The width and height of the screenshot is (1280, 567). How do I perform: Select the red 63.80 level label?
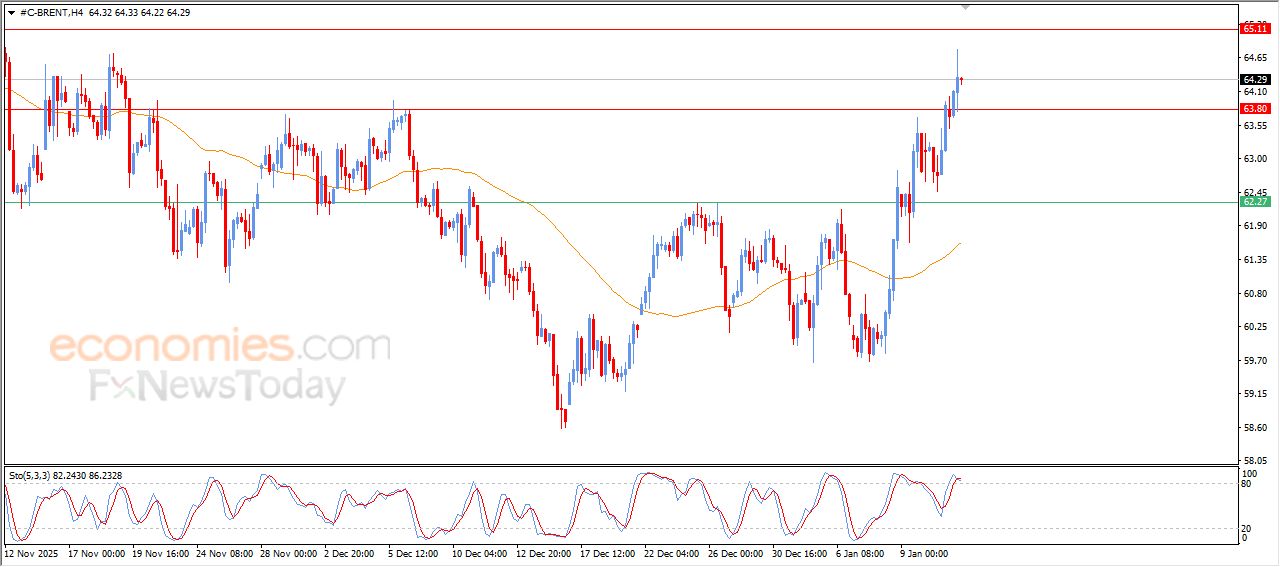pyautogui.click(x=1255, y=108)
